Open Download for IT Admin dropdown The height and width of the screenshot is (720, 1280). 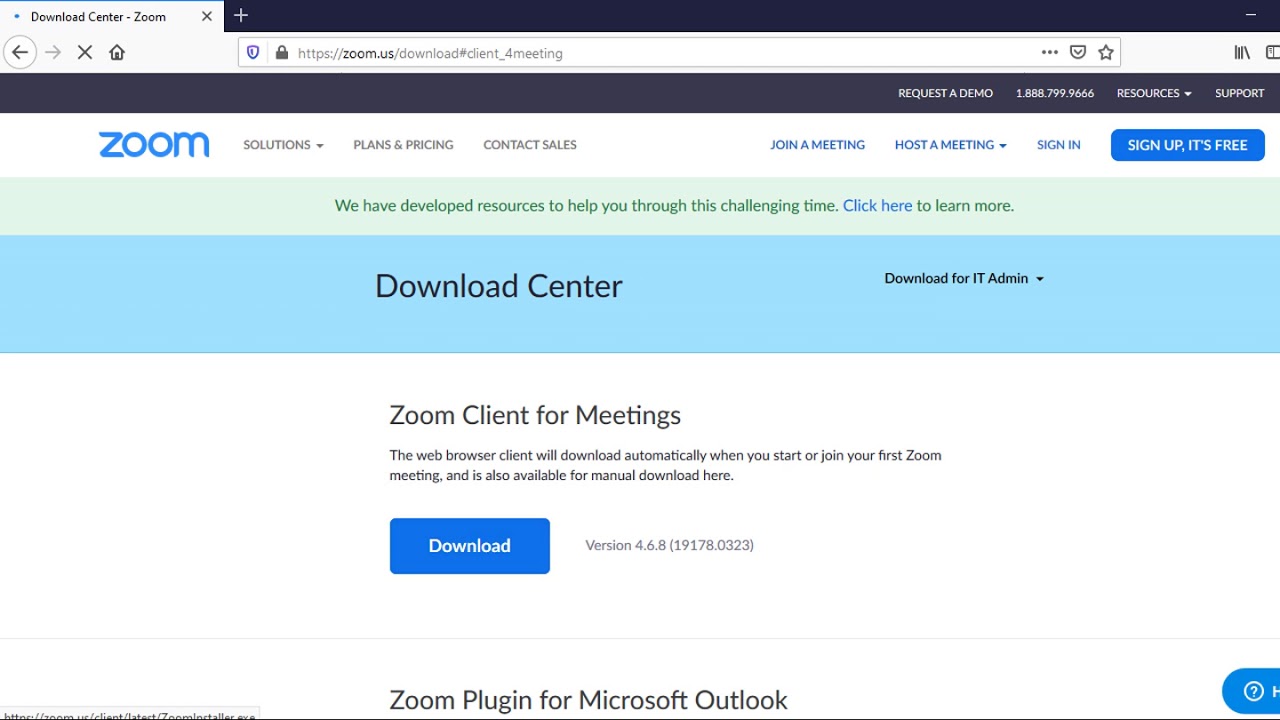964,278
